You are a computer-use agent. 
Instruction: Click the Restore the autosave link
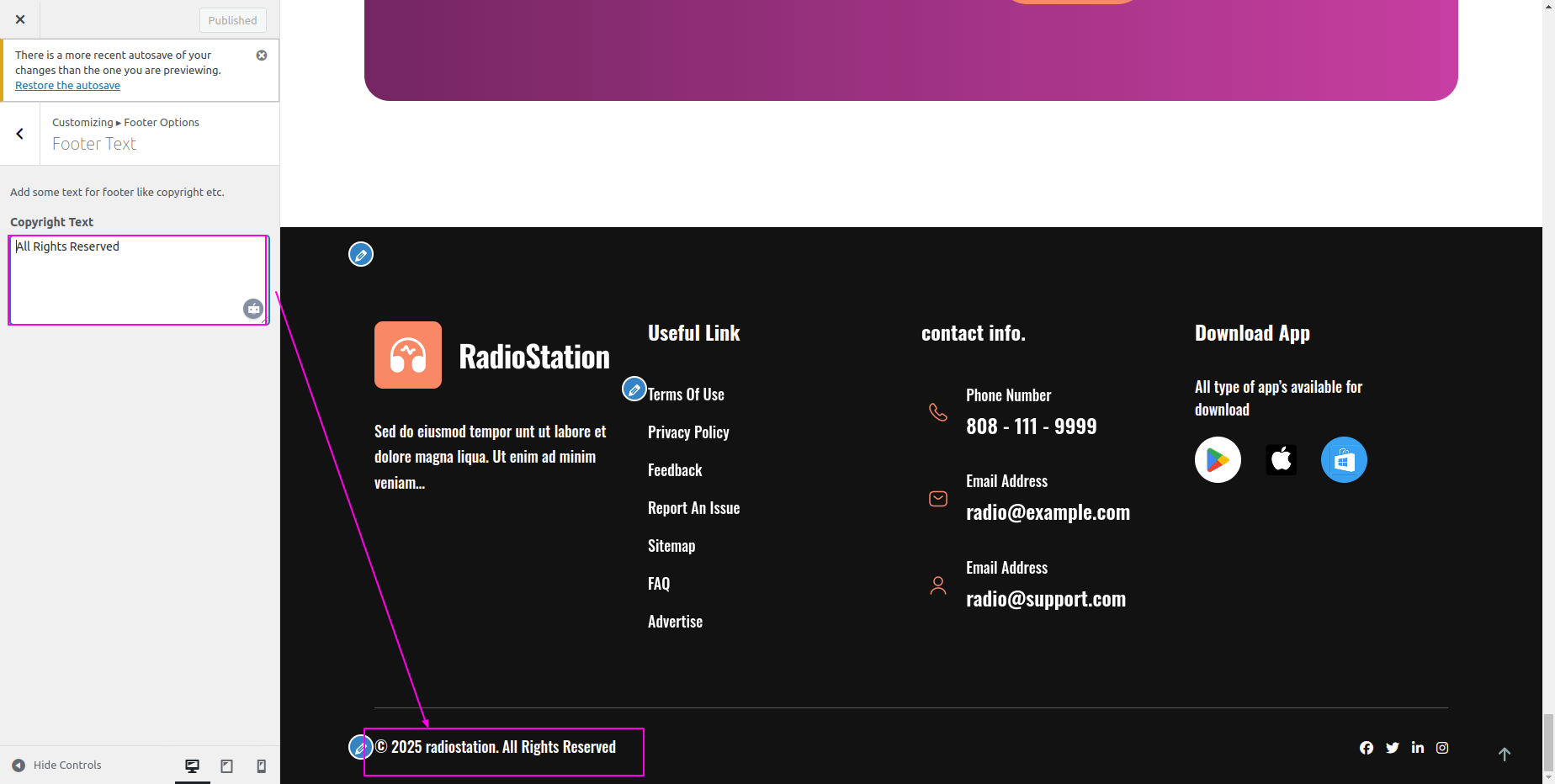[x=67, y=86]
